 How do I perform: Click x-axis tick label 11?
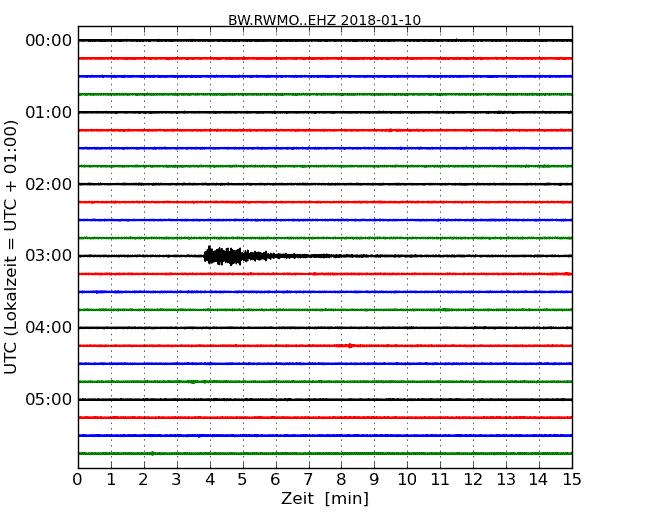(440, 480)
